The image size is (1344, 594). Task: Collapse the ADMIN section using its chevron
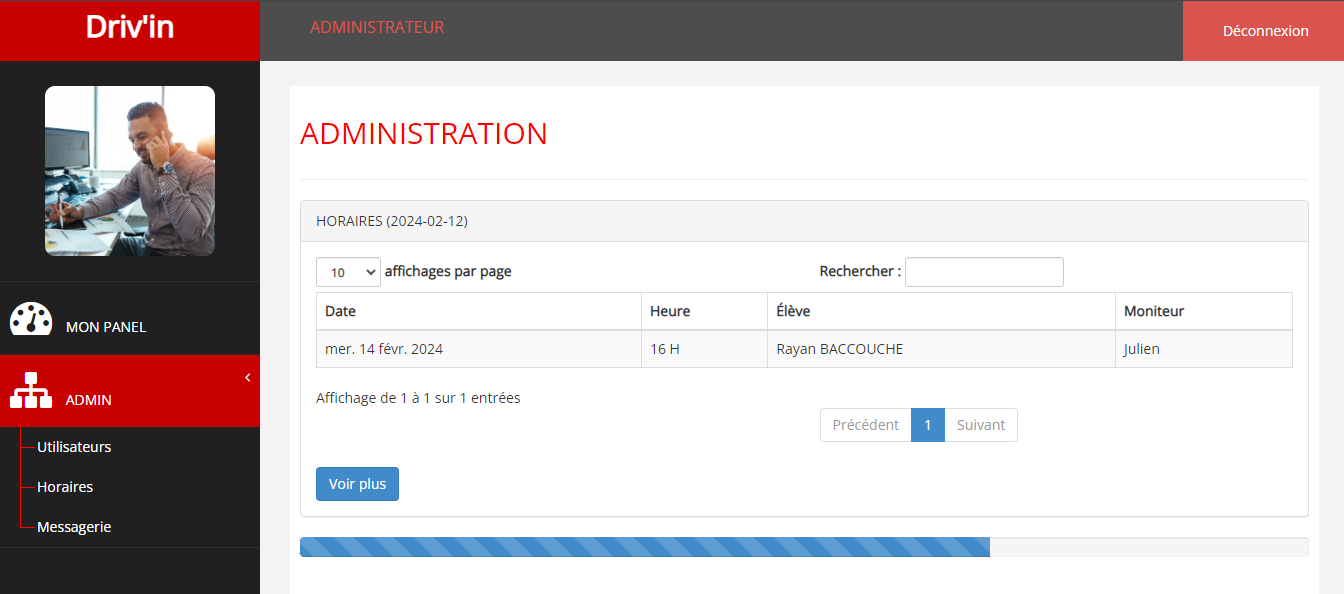tap(247, 377)
